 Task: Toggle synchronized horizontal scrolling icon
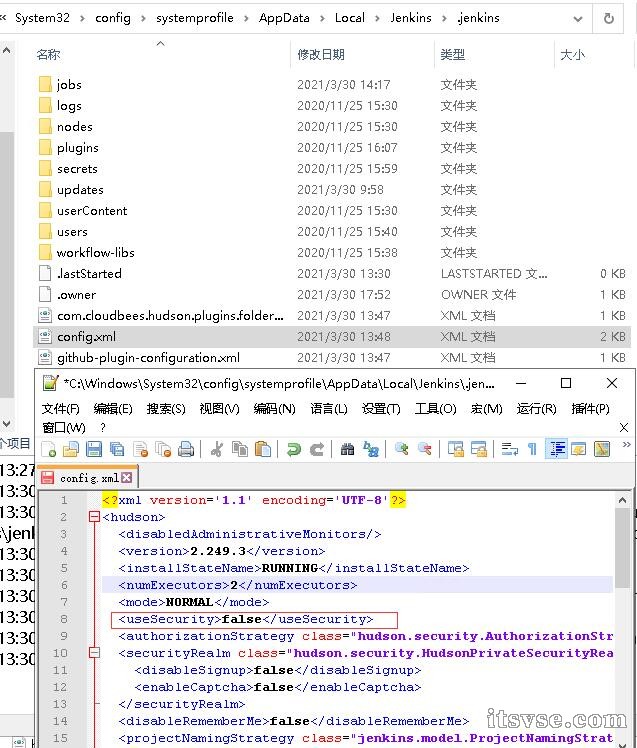[x=479, y=449]
